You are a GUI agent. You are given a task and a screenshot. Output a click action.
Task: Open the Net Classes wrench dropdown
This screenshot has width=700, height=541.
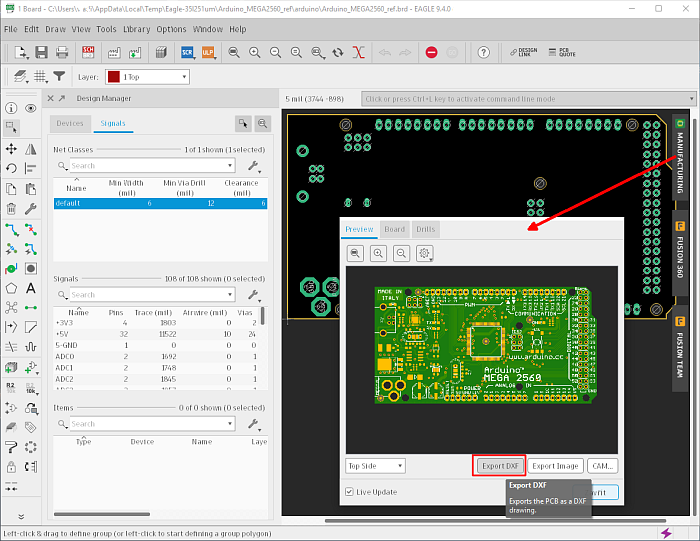[255, 166]
